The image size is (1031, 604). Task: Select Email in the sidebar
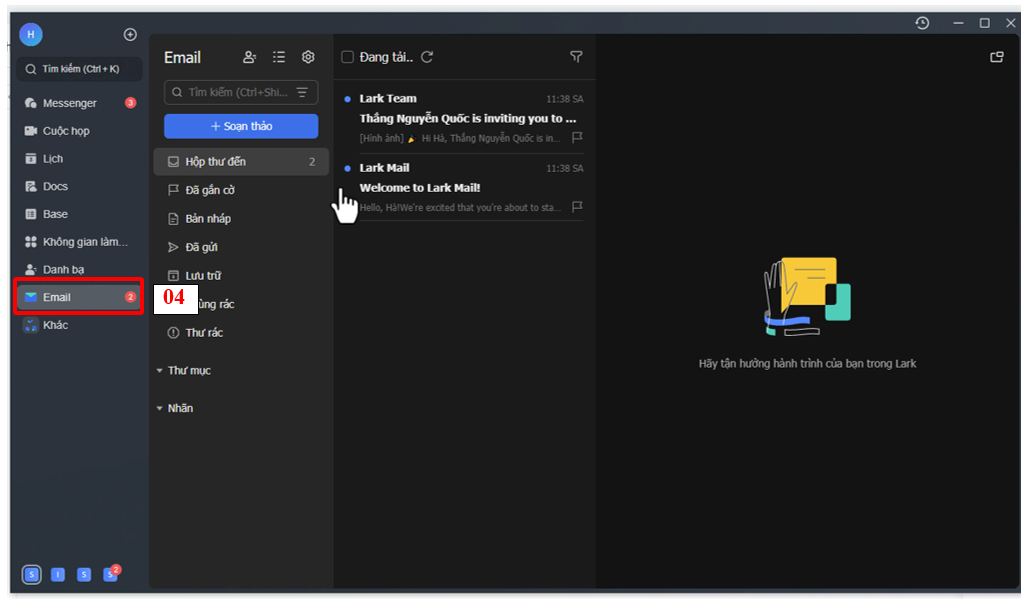[x=79, y=297]
